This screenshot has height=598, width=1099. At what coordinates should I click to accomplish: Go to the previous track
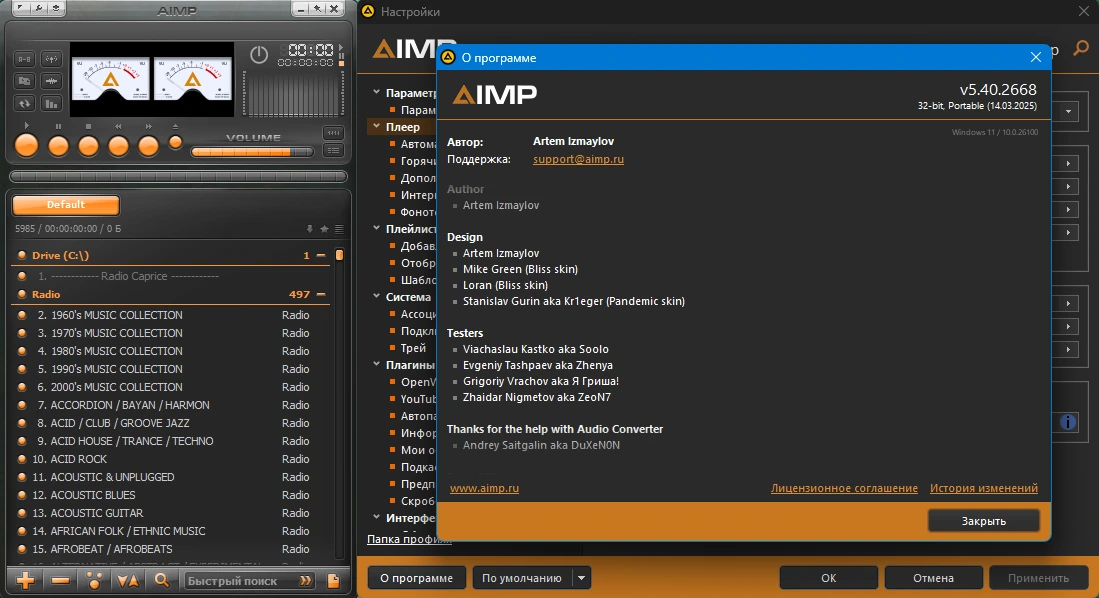coord(118,145)
